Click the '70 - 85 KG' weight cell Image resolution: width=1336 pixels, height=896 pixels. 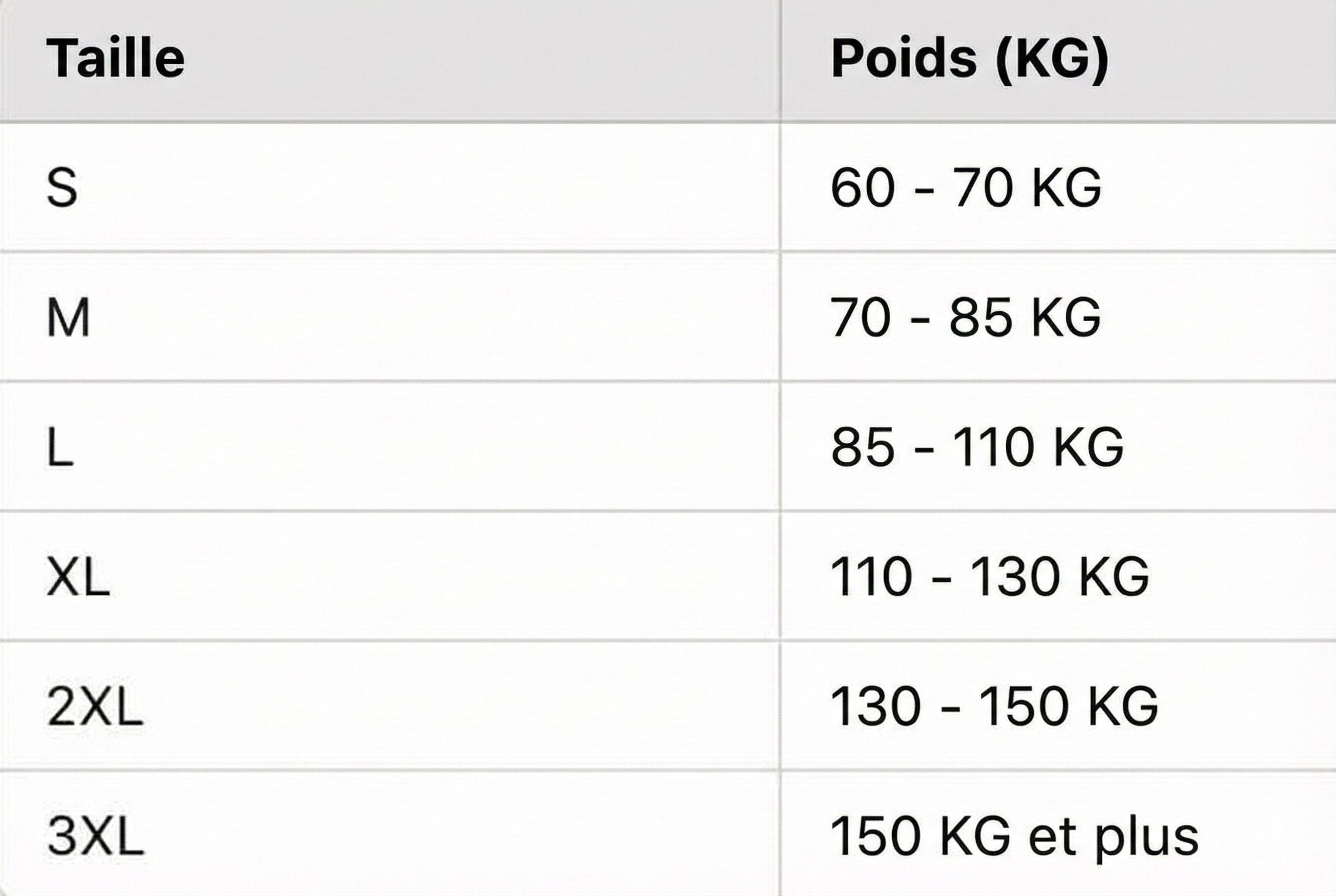966,317
